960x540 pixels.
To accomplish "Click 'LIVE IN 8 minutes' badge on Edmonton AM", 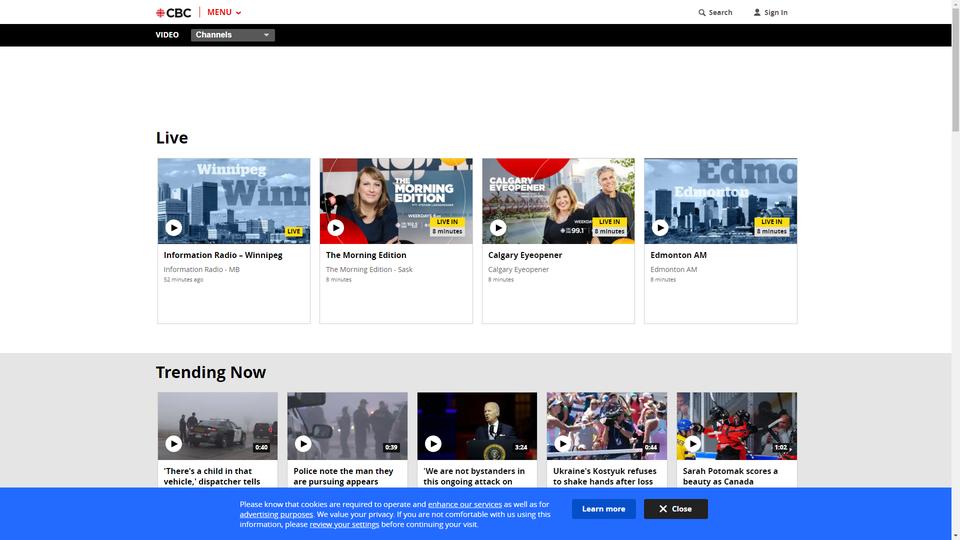I will click(771, 227).
